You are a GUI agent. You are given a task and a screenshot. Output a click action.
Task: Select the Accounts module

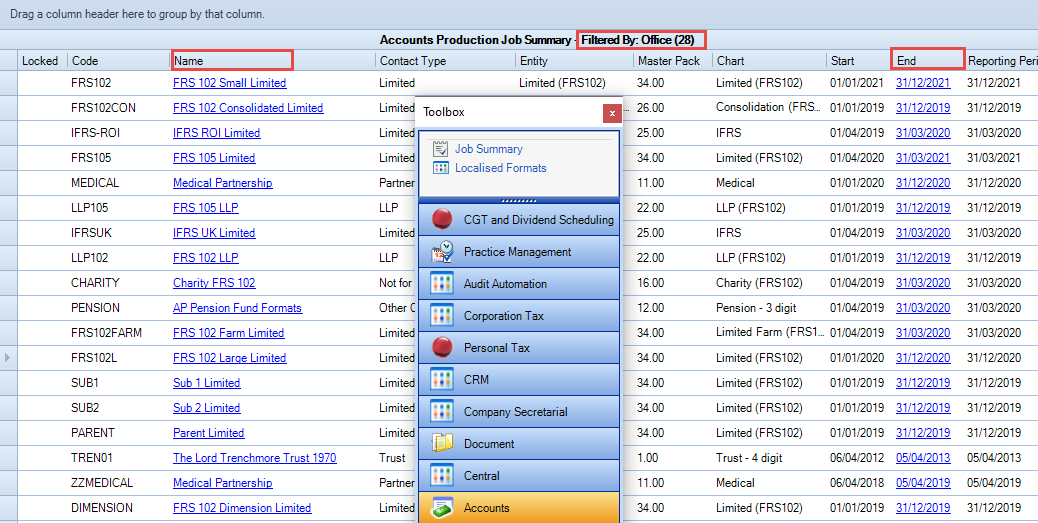(x=519, y=508)
